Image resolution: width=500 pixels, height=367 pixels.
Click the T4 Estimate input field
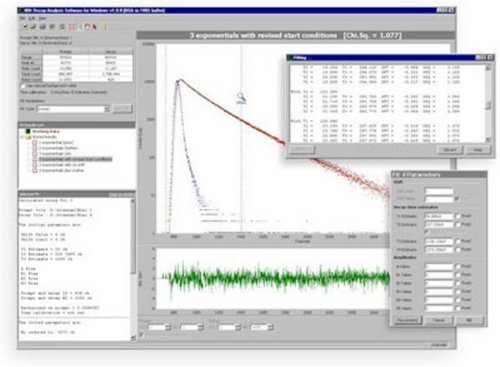click(x=439, y=249)
